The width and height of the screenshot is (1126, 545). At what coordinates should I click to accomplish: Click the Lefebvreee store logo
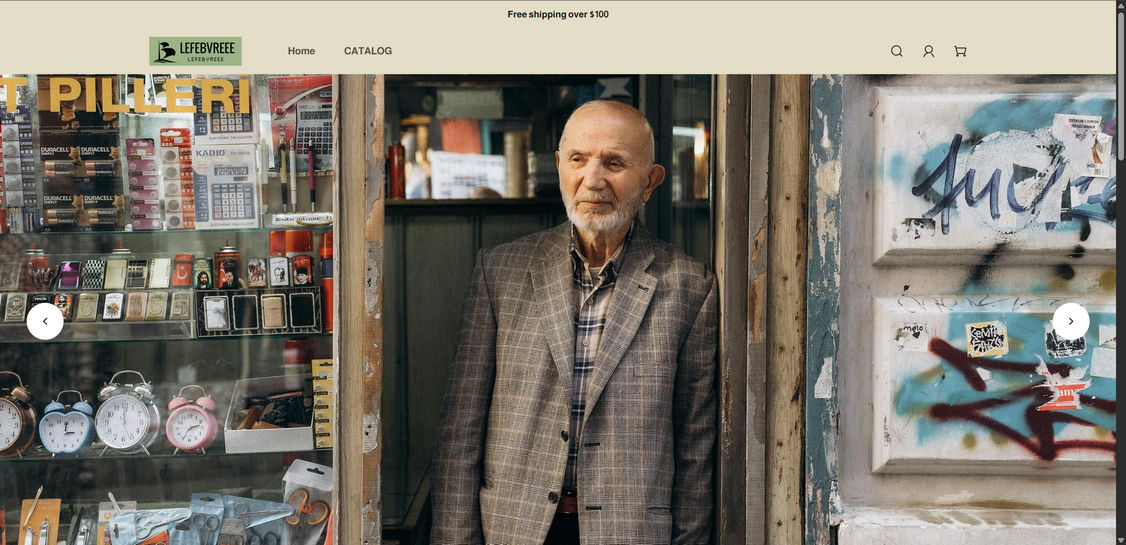coord(195,51)
